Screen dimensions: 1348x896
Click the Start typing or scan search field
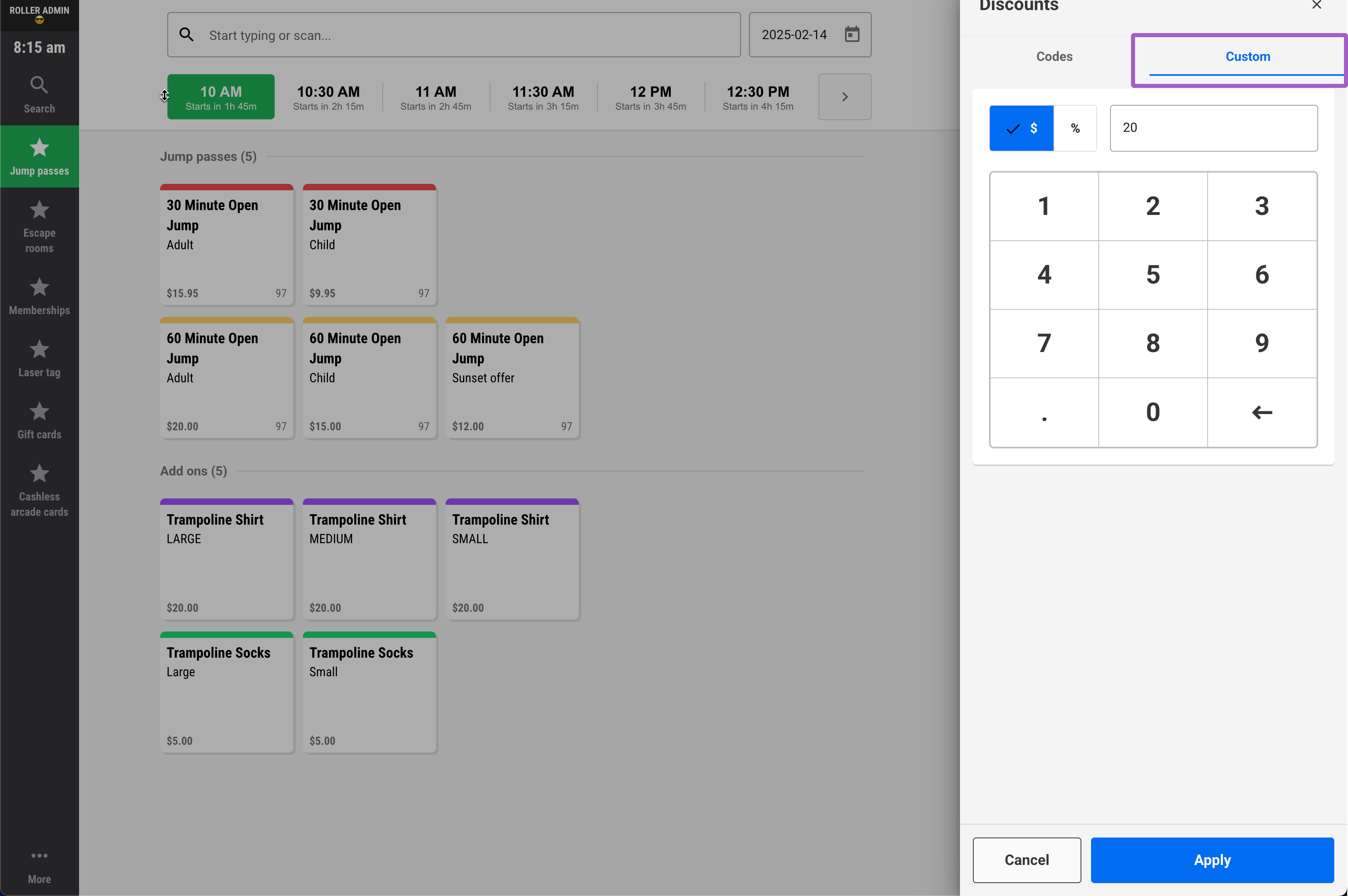[x=454, y=35]
